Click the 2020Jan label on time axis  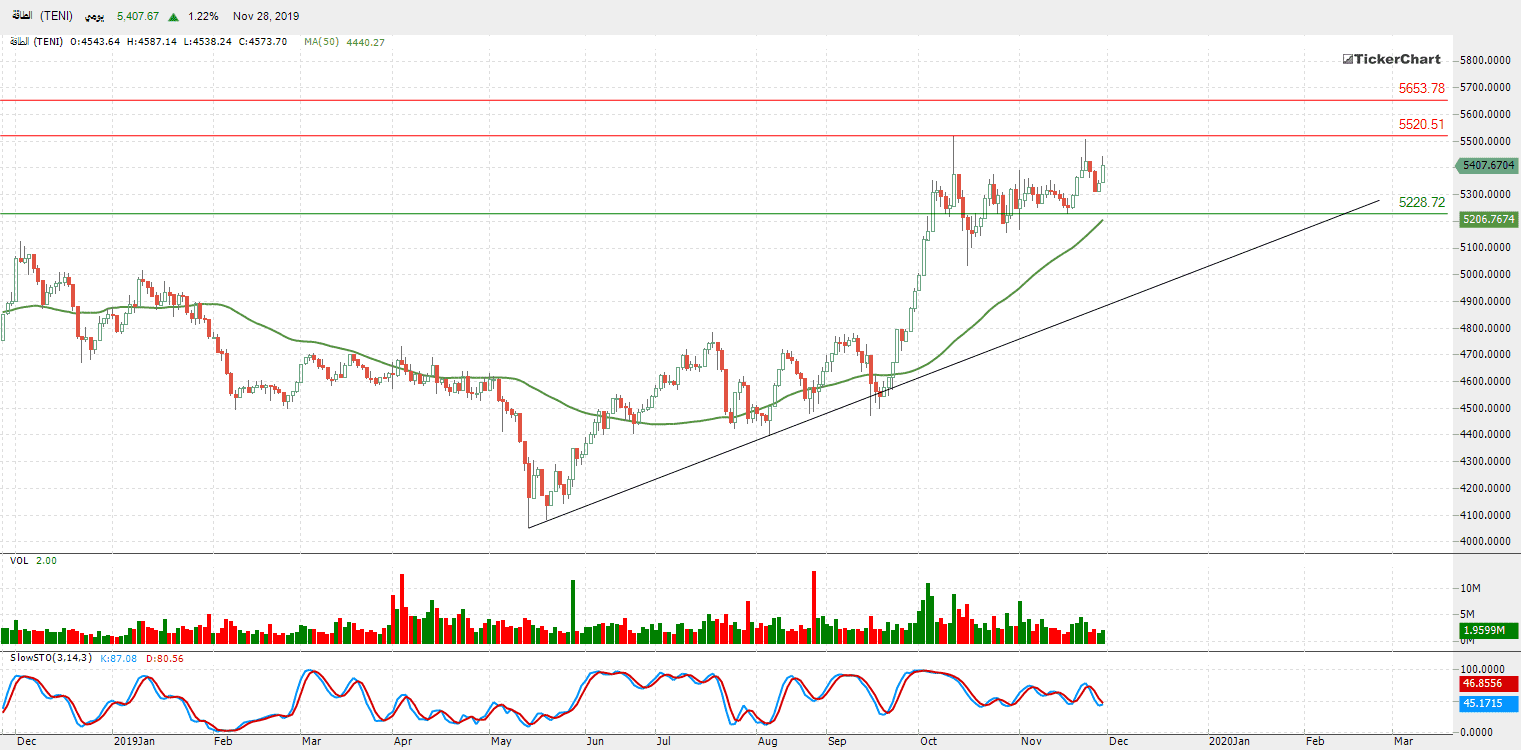click(x=1228, y=741)
